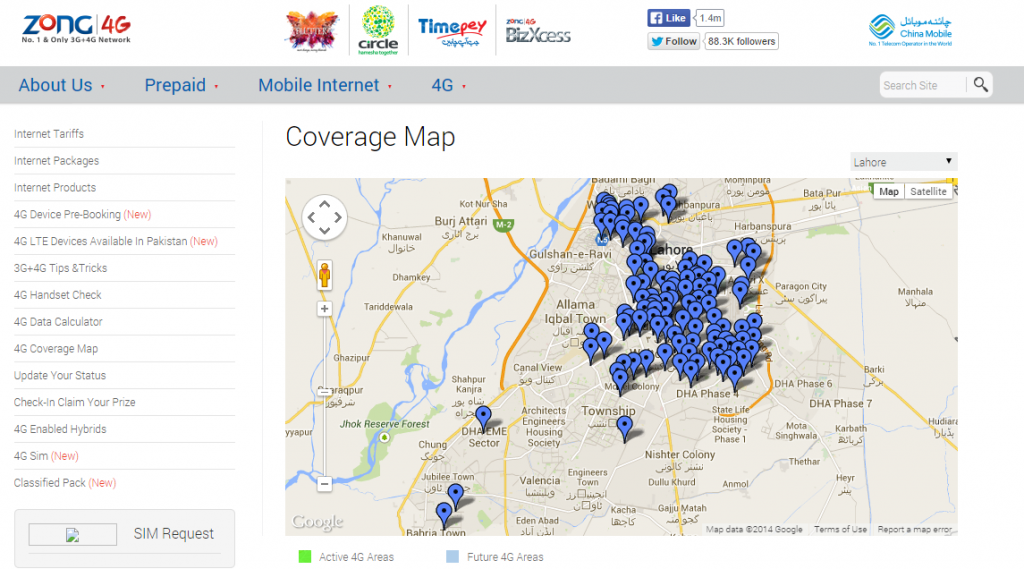Open 3G+4G Tips & Tricks link
The image size is (1024, 569).
(x=61, y=268)
